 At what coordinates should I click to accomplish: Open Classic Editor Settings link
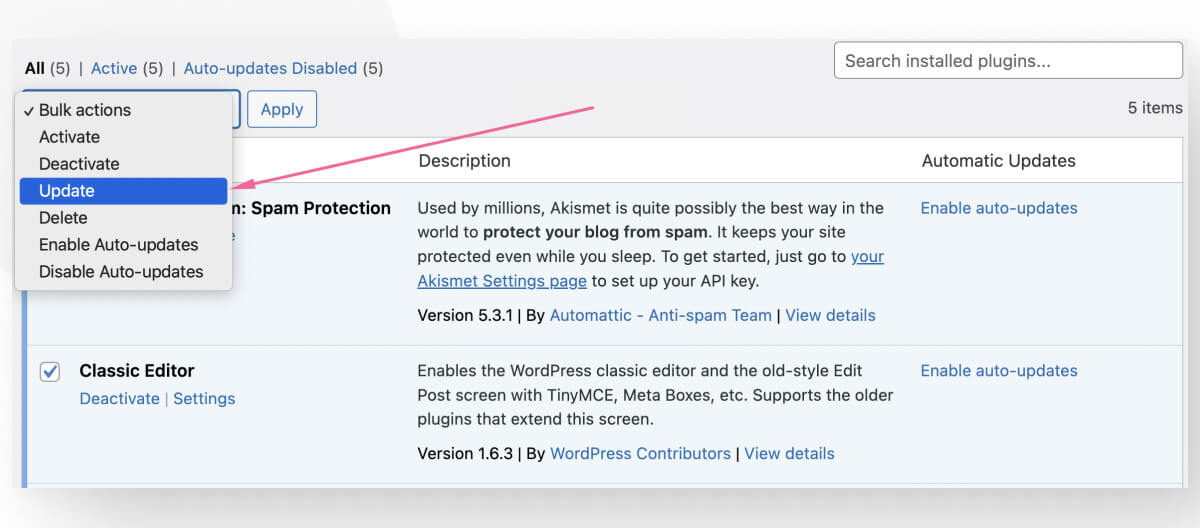(x=204, y=398)
